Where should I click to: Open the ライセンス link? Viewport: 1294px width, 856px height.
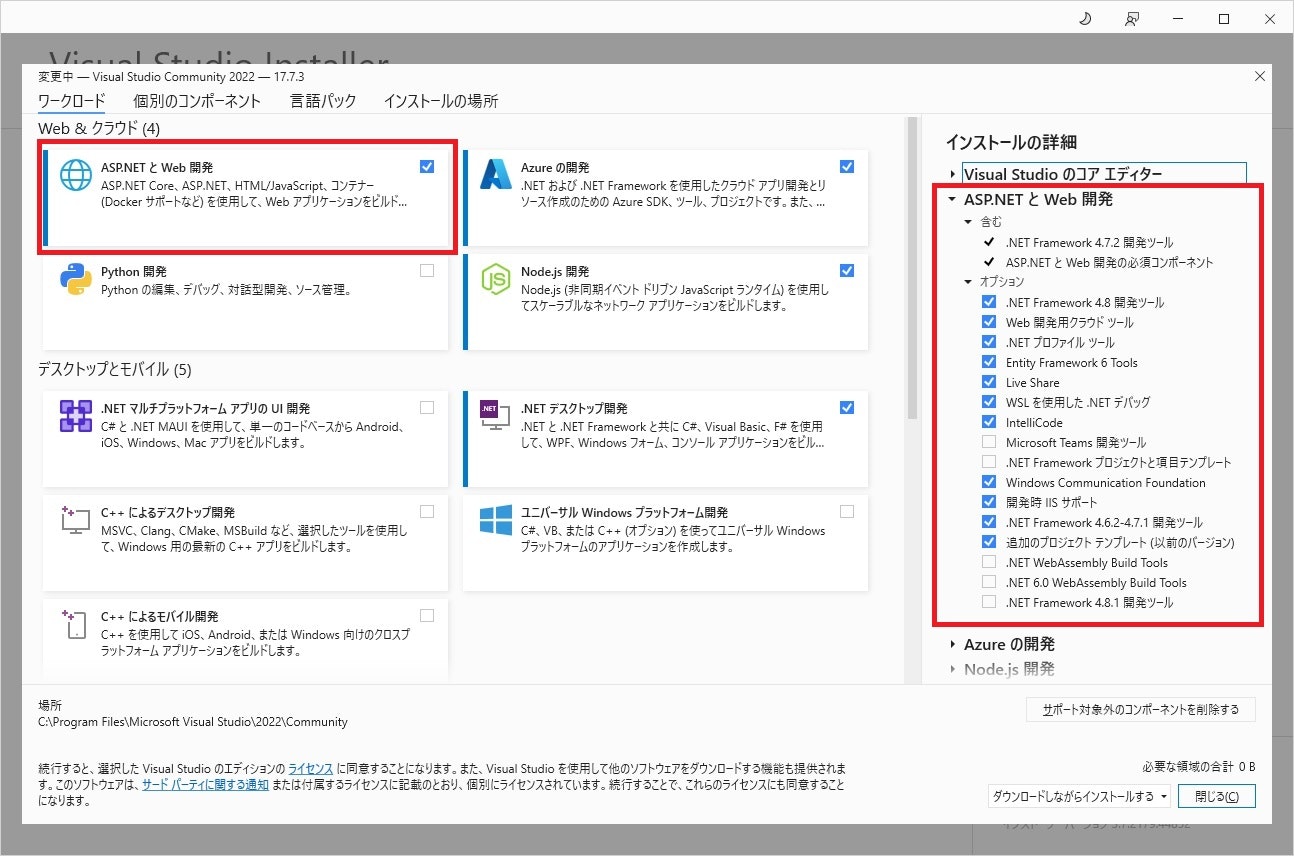(311, 768)
